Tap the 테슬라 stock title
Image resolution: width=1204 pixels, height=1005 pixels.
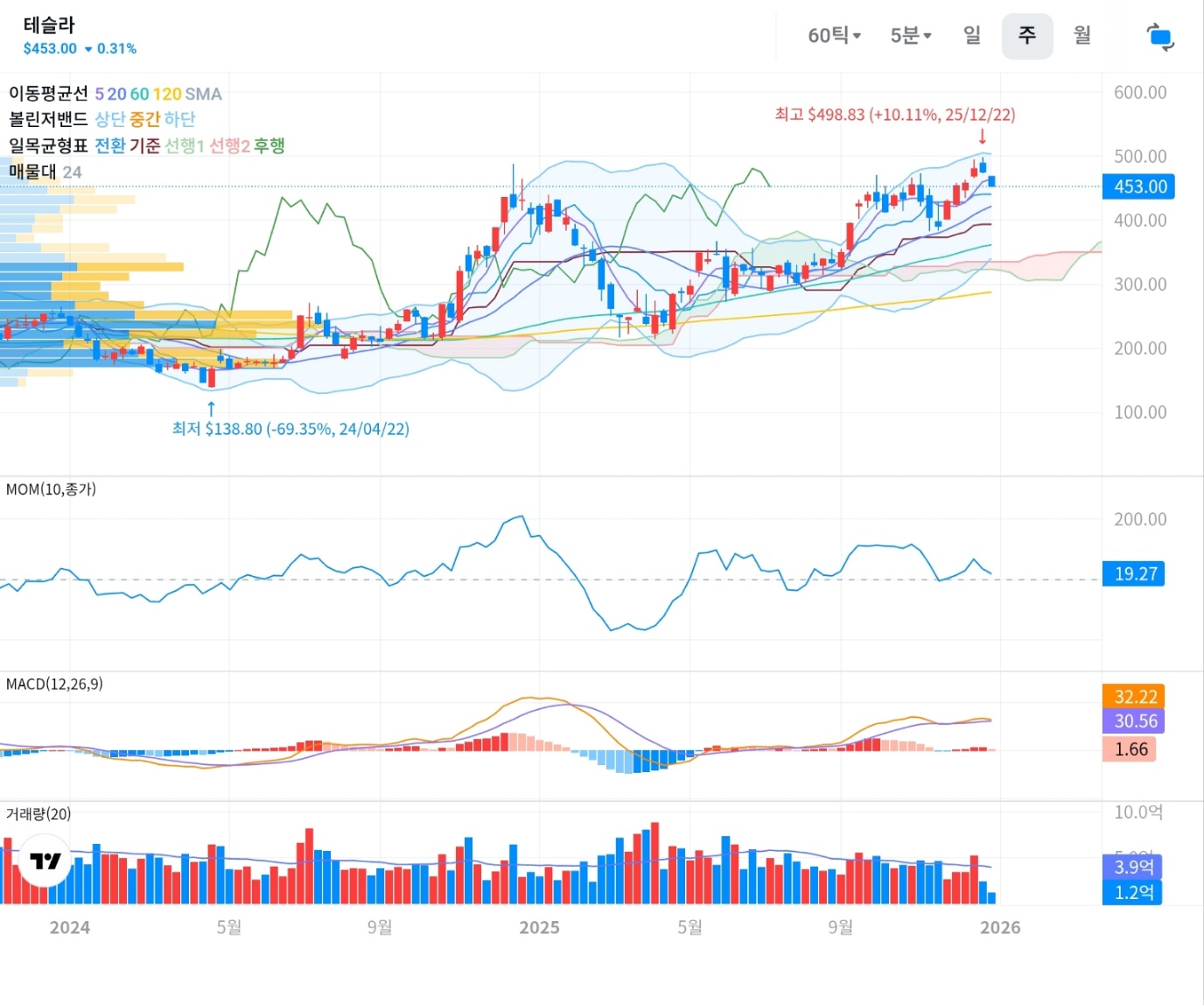[x=49, y=25]
